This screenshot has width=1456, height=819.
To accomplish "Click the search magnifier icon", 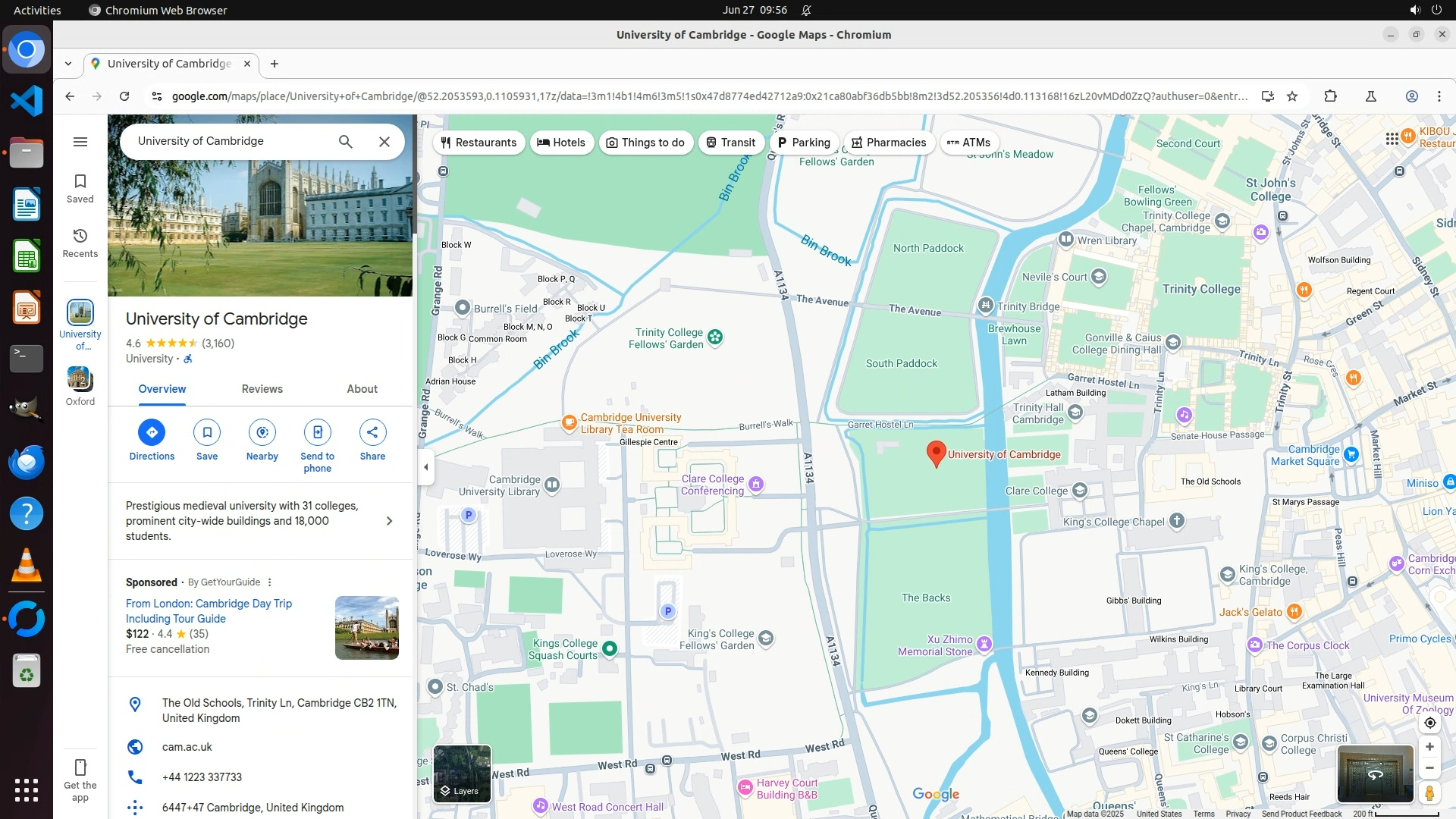I will [x=346, y=142].
